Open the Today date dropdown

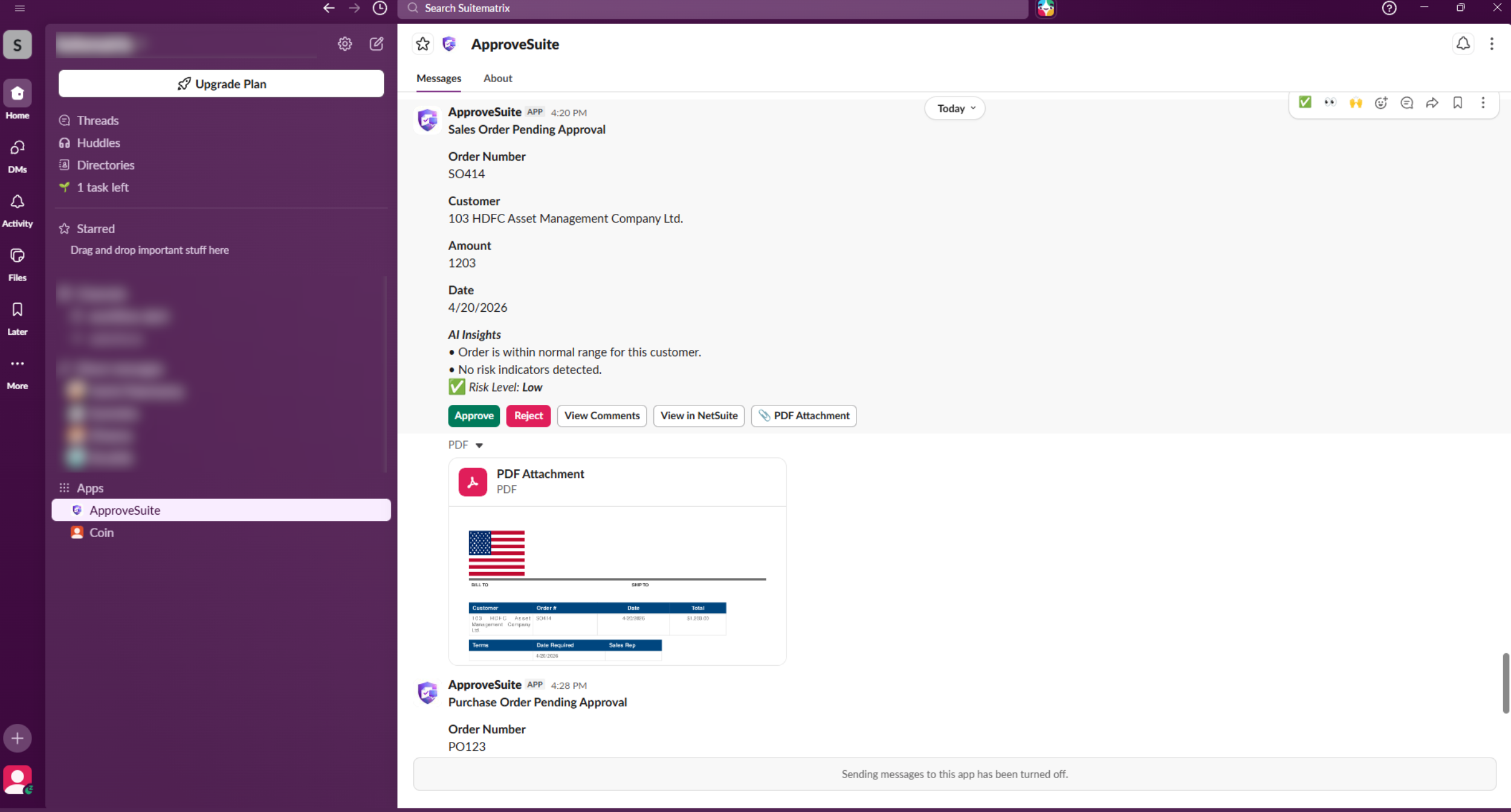955,108
